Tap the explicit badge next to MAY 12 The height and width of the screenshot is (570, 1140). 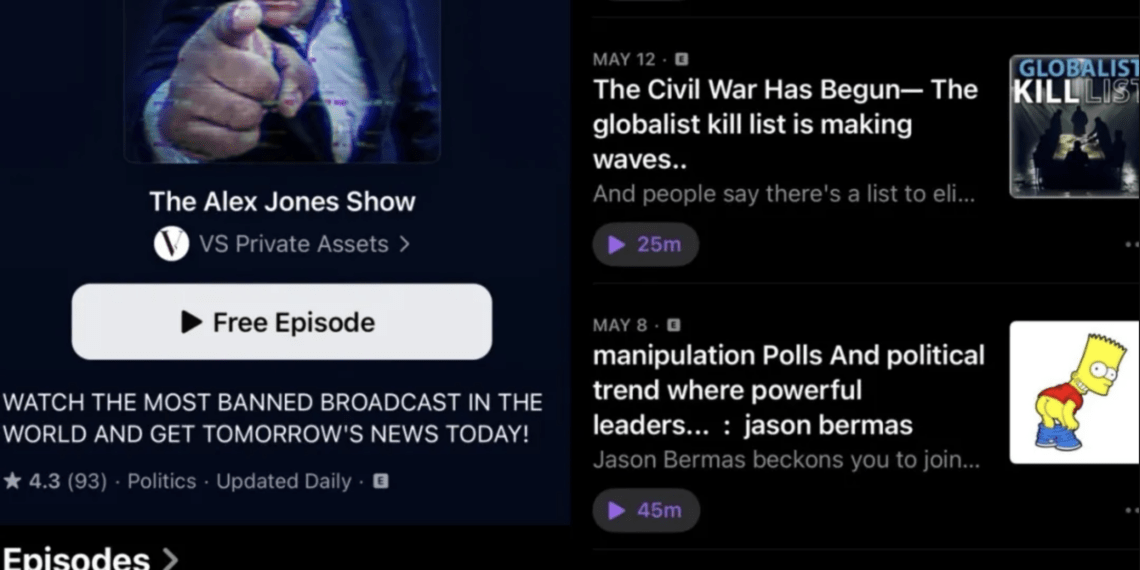(681, 59)
